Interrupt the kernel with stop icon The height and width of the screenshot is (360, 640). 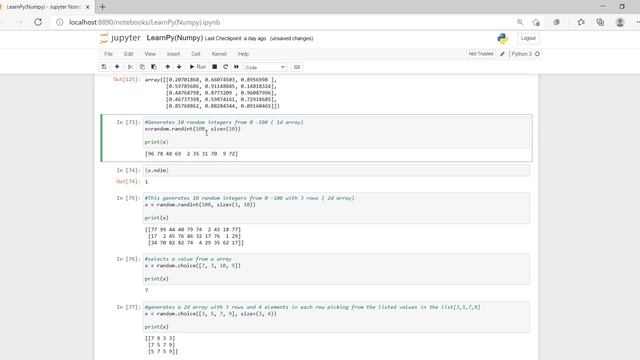pyautogui.click(x=214, y=67)
